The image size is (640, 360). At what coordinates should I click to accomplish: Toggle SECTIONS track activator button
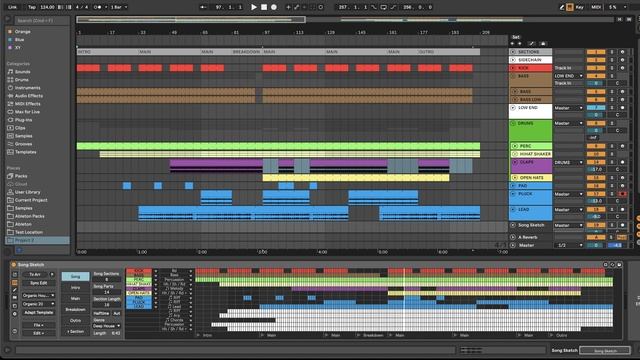[x=596, y=52]
